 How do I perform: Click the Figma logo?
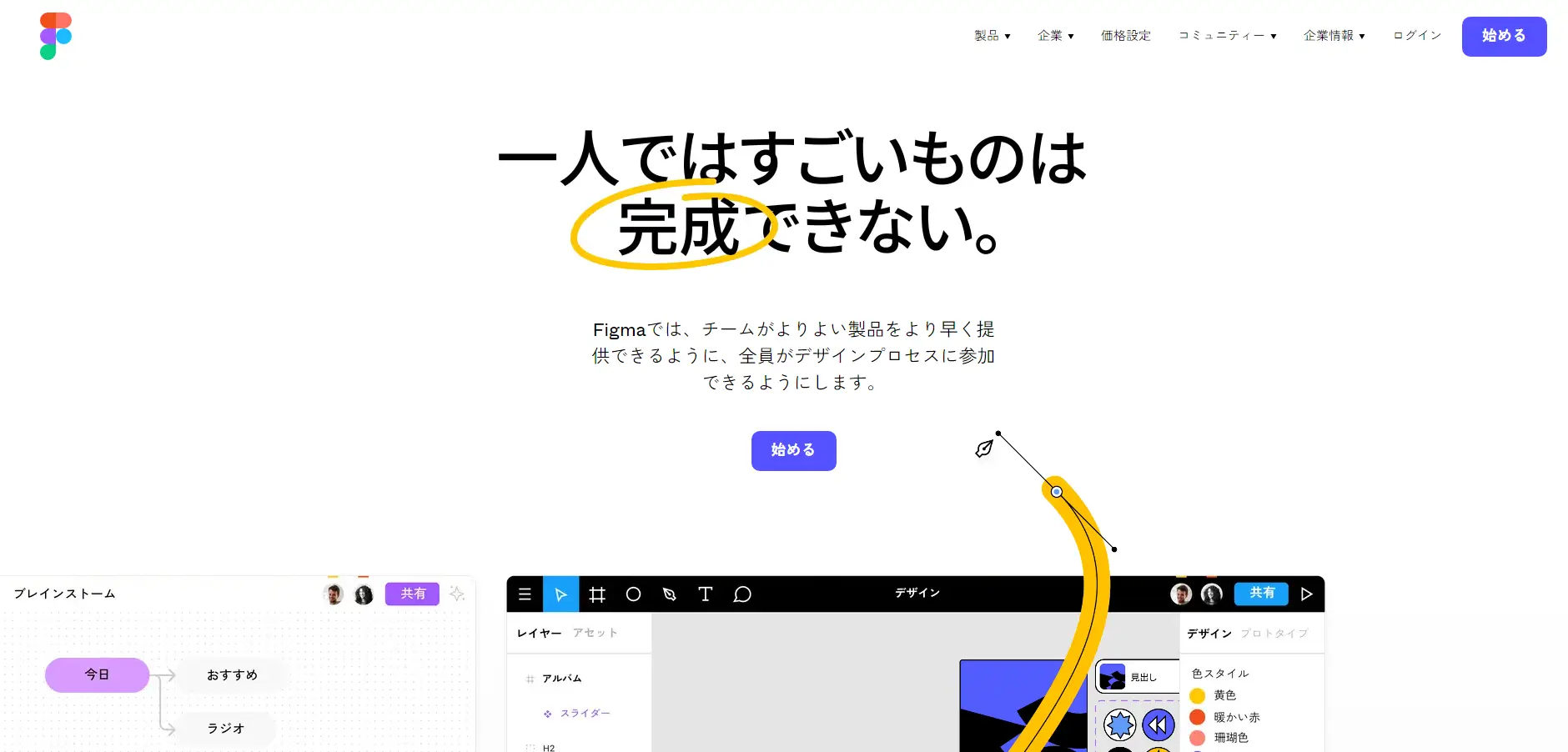(56, 36)
